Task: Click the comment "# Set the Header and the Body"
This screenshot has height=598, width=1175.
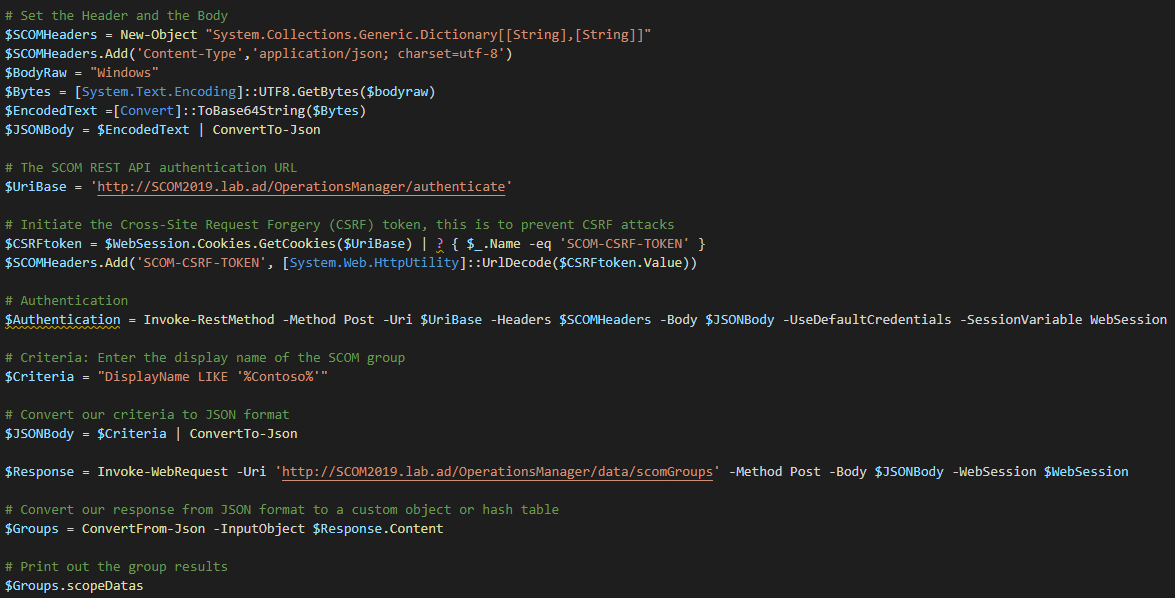Action: click(116, 15)
